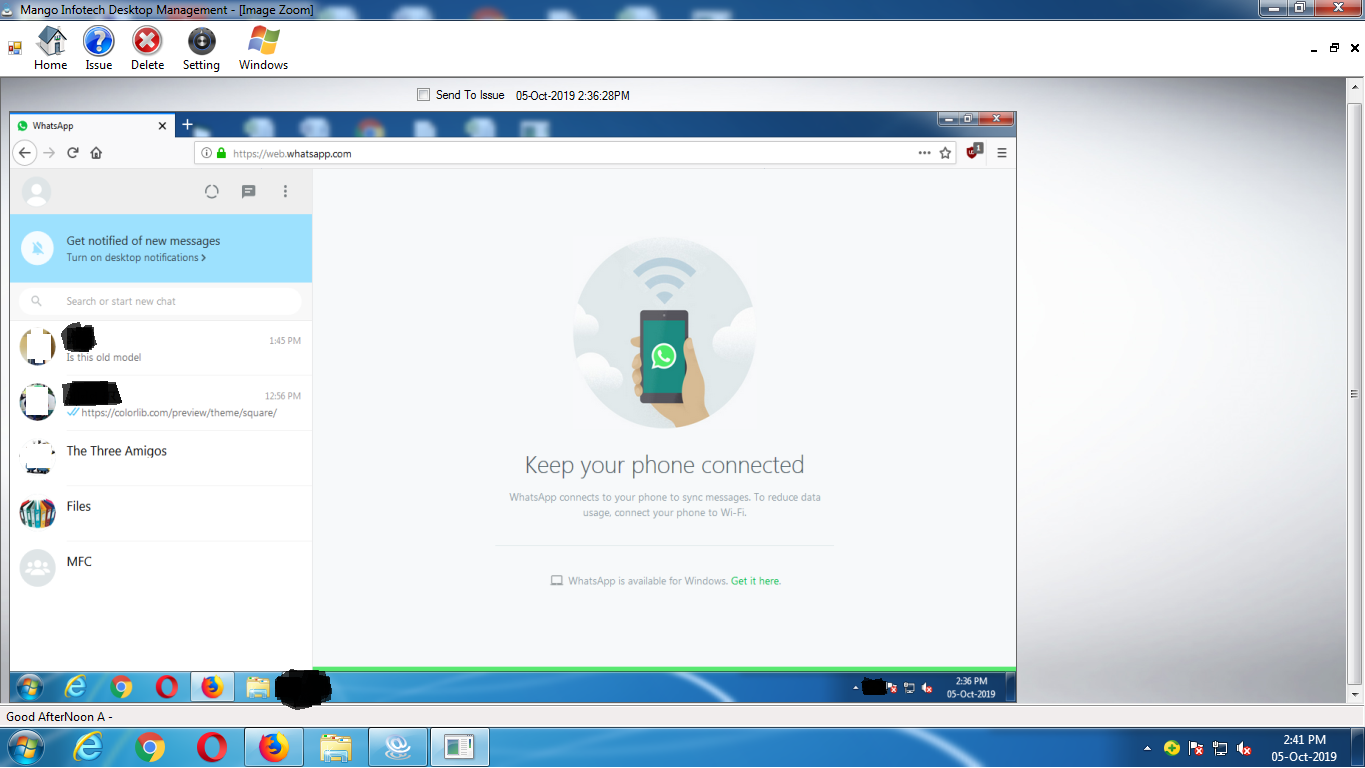This screenshot has height=768, width=1365.
Task: Open Start menu on outer taskbar
Action: 25,747
